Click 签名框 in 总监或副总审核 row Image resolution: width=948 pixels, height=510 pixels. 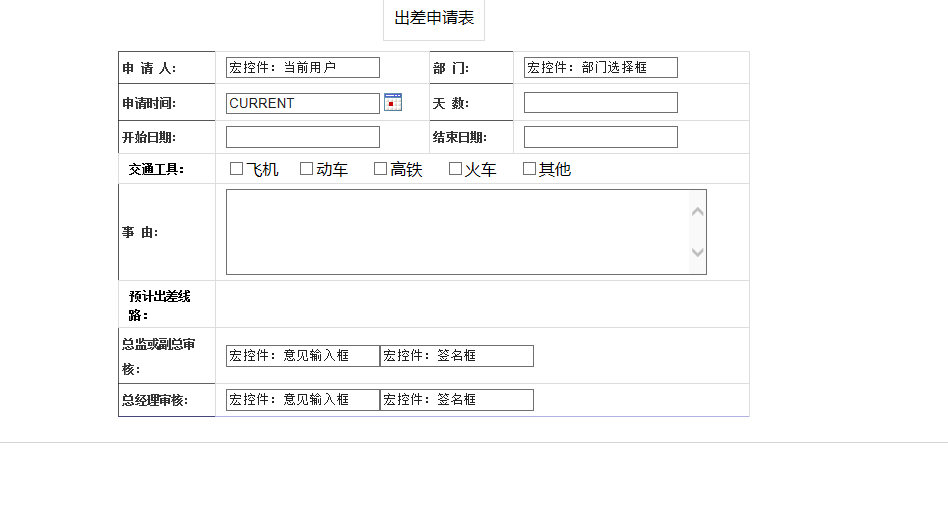click(457, 356)
